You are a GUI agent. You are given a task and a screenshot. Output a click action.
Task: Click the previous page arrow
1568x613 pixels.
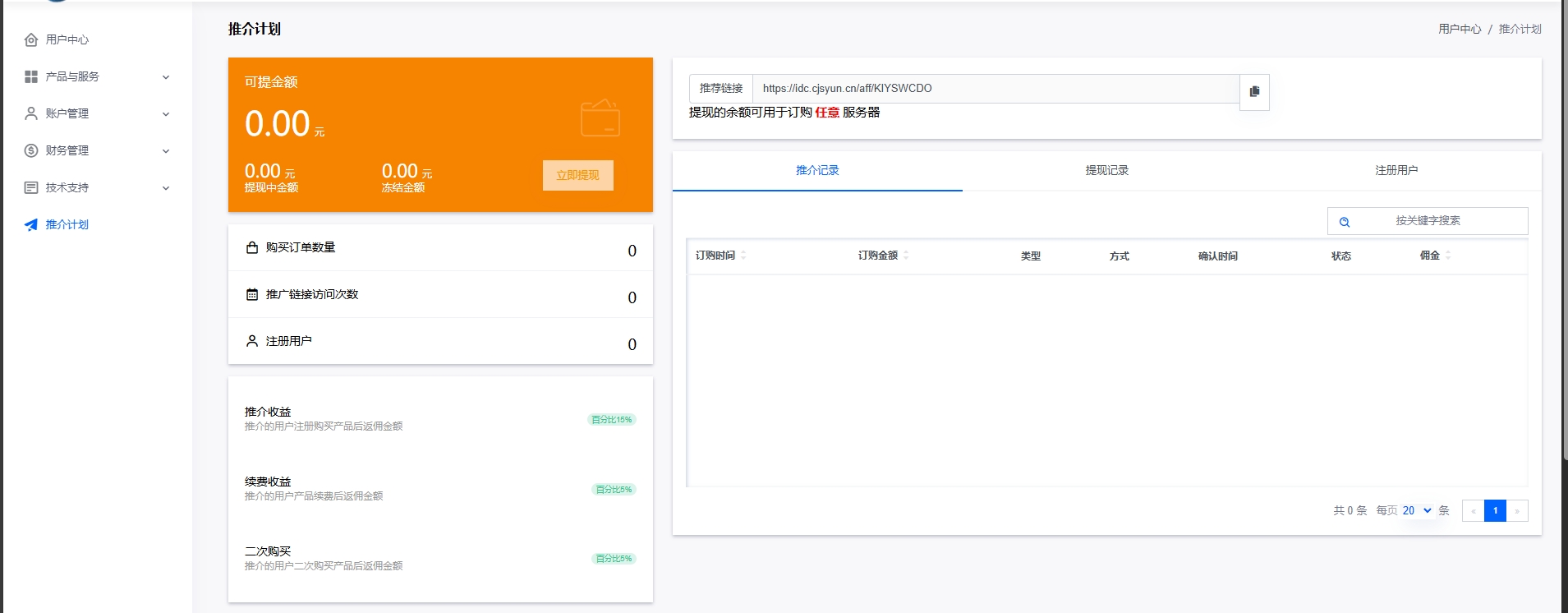(x=1474, y=510)
